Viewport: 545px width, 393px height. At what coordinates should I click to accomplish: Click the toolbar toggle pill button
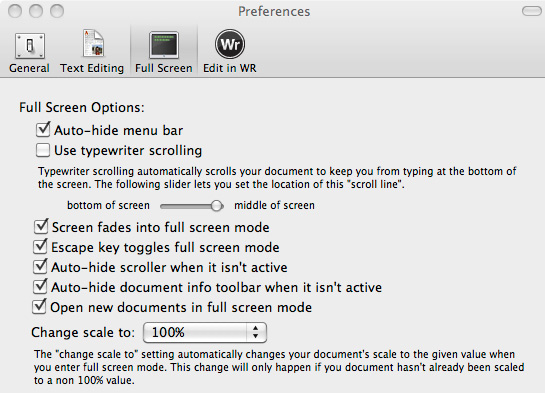pos(531,11)
